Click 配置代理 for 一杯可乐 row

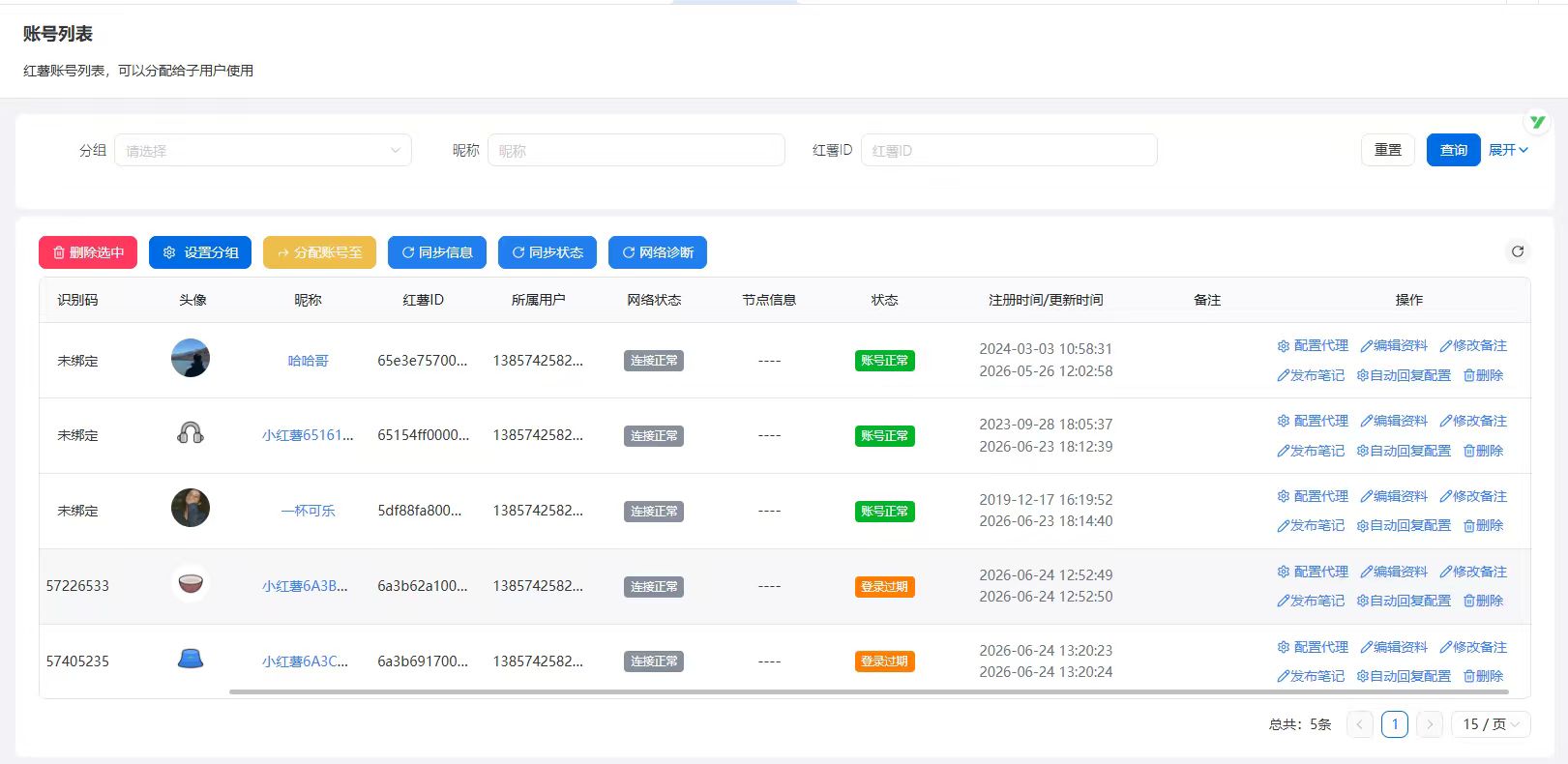point(1313,496)
